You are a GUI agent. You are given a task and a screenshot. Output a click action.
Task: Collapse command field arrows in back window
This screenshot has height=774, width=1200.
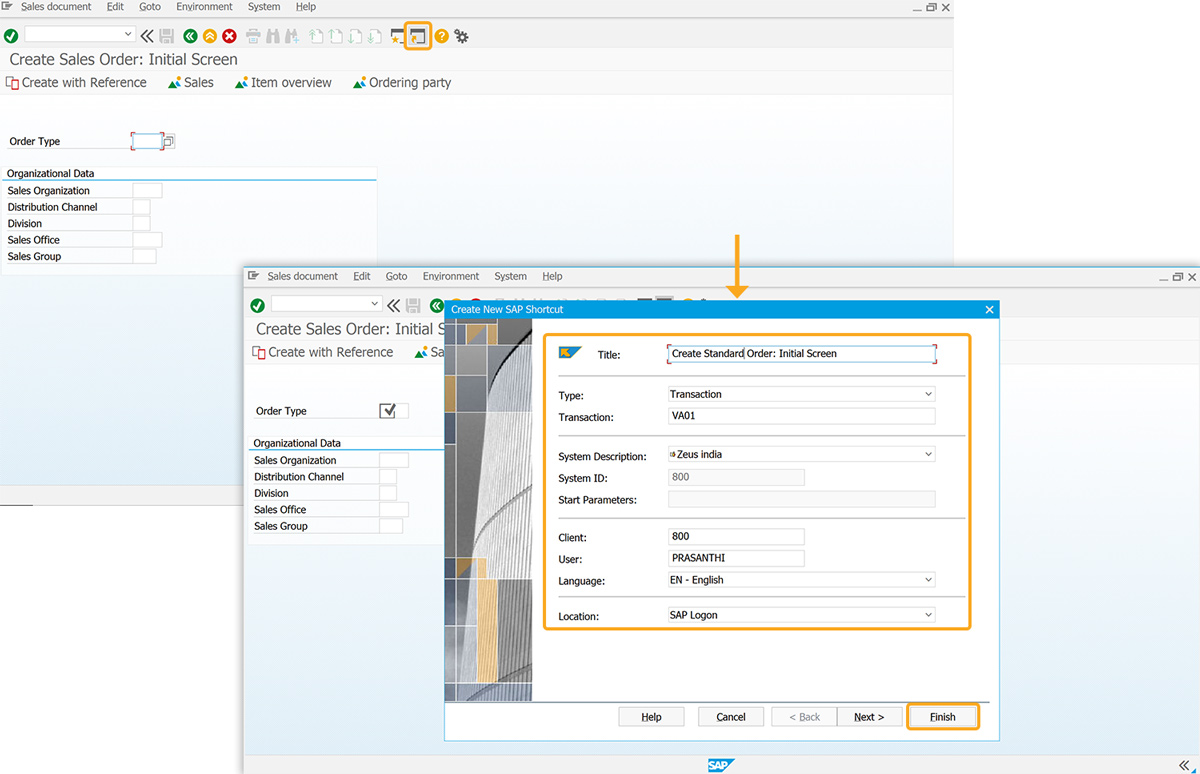147,36
